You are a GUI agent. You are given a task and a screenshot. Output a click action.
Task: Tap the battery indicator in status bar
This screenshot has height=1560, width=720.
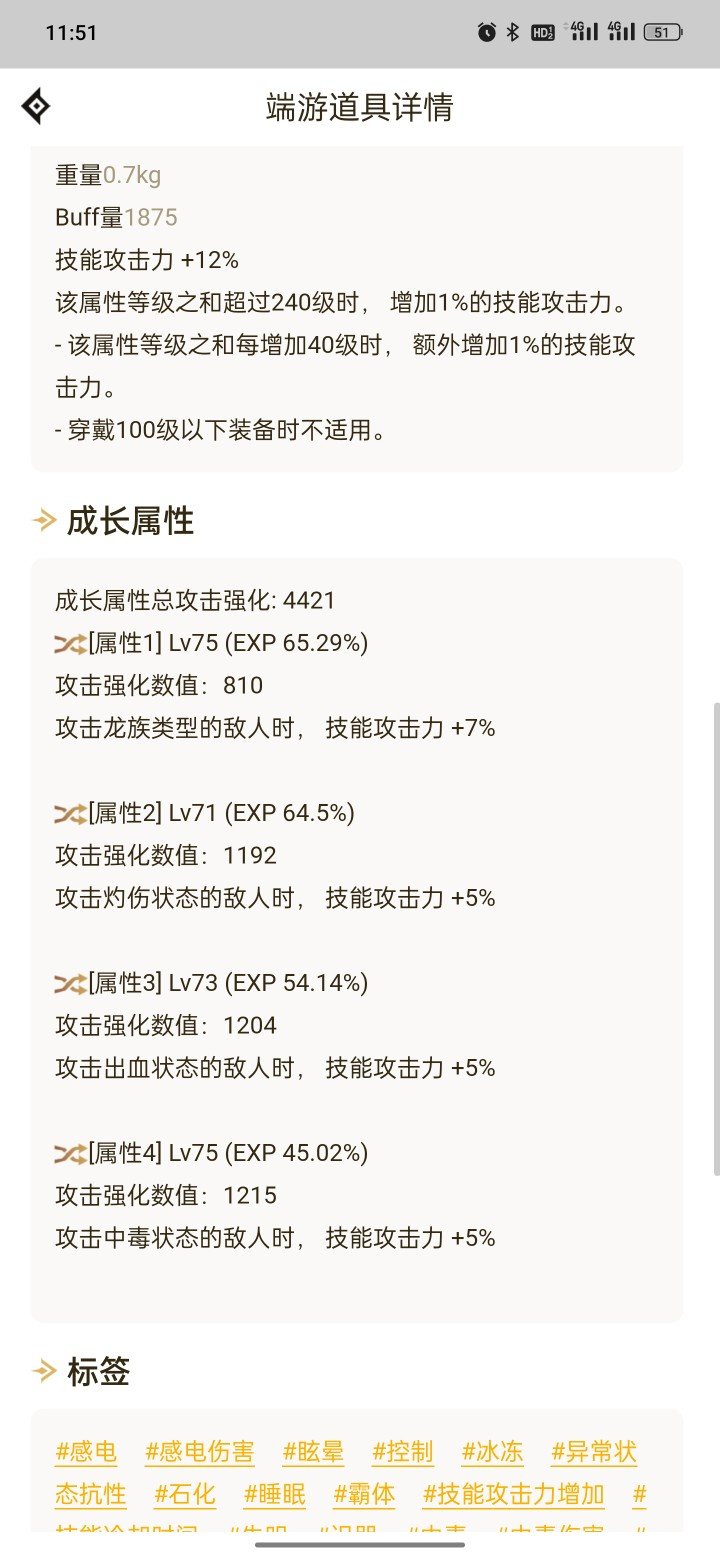pos(662,32)
